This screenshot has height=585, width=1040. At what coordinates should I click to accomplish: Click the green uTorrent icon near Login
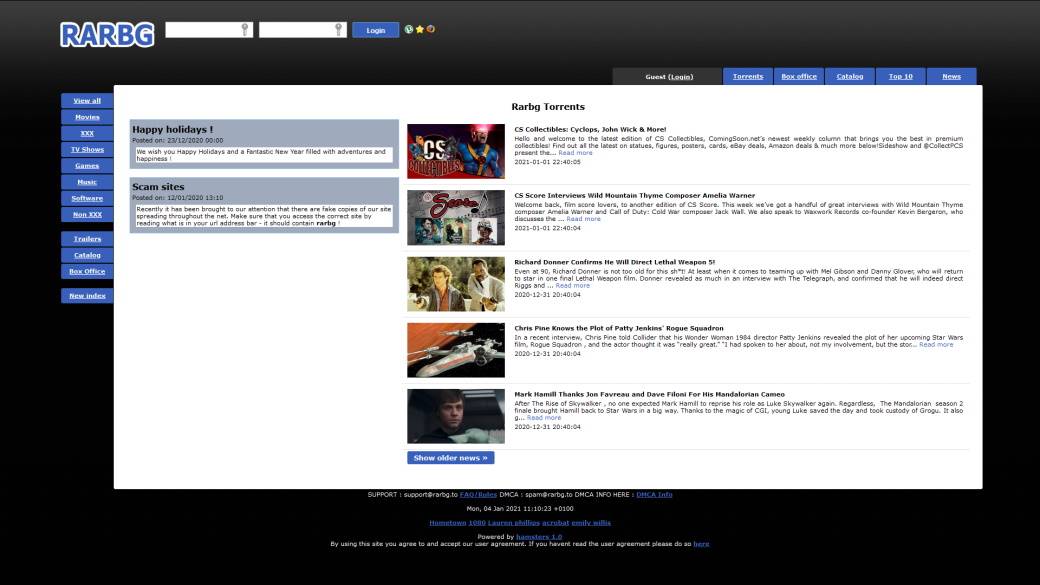pyautogui.click(x=409, y=29)
